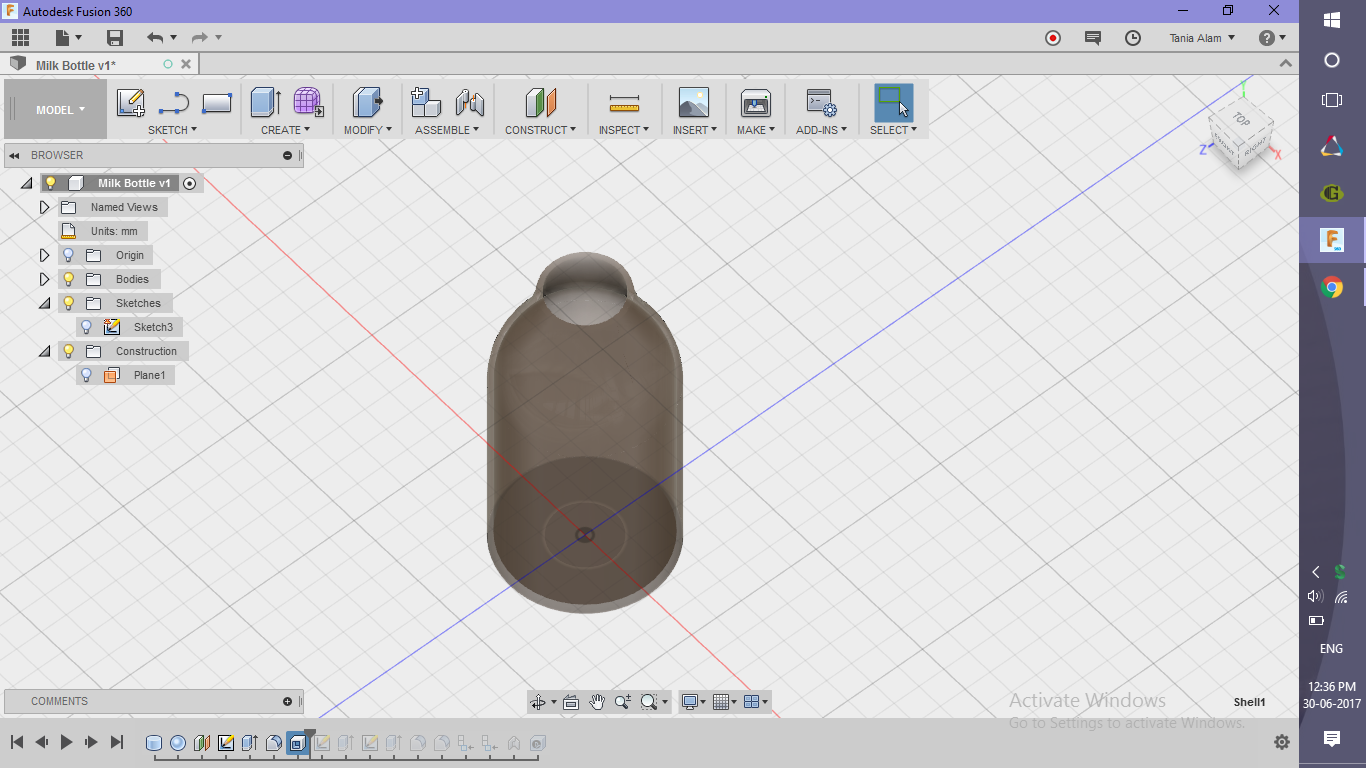This screenshot has height=768, width=1366.
Task: Click the 3D Print icon in the Make group
Action: click(x=755, y=103)
